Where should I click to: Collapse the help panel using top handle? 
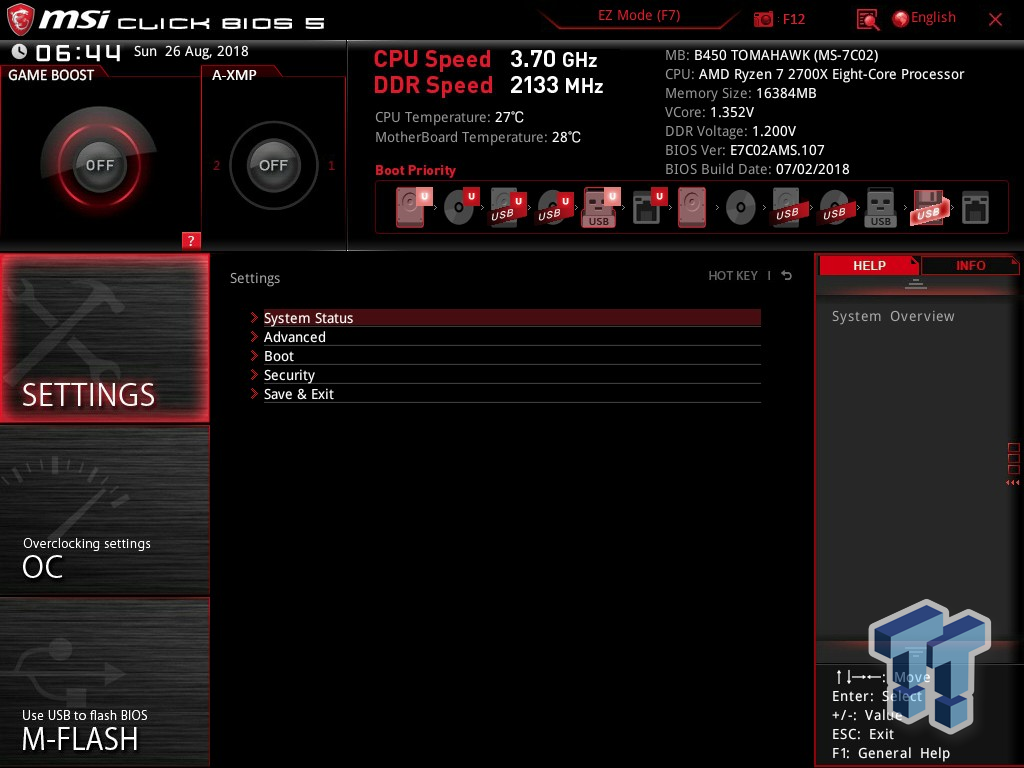(x=916, y=283)
